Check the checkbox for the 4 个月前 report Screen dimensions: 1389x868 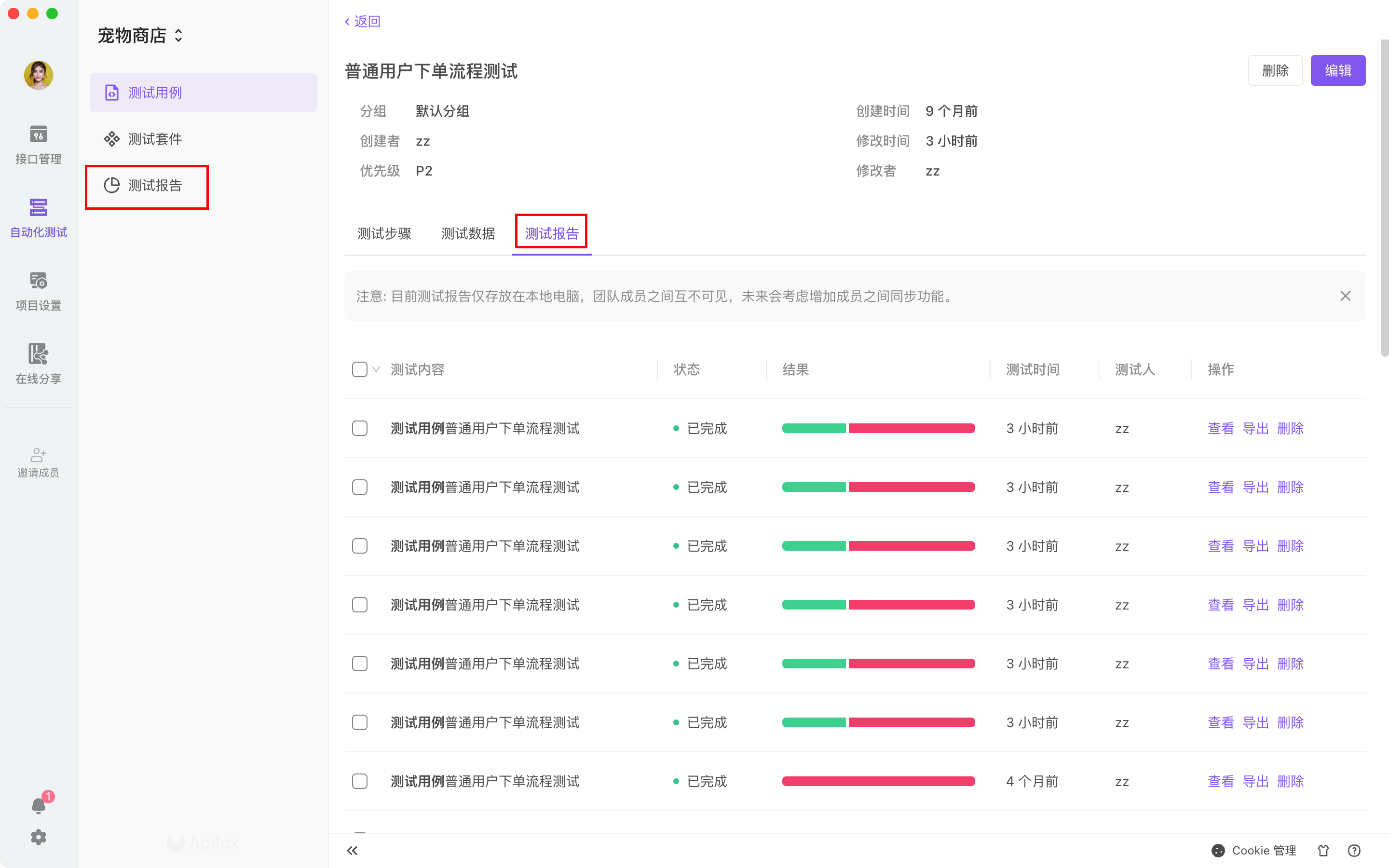[x=359, y=781]
